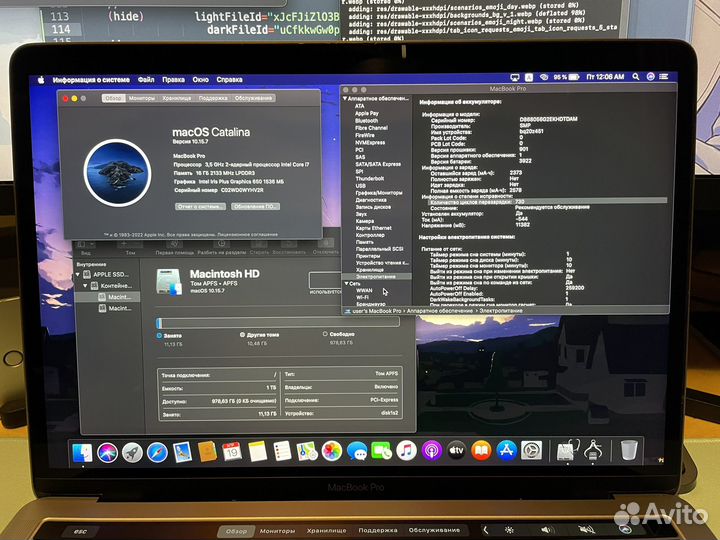Switch to Мониторы tab in About window
720x540 pixels.
click(142, 98)
